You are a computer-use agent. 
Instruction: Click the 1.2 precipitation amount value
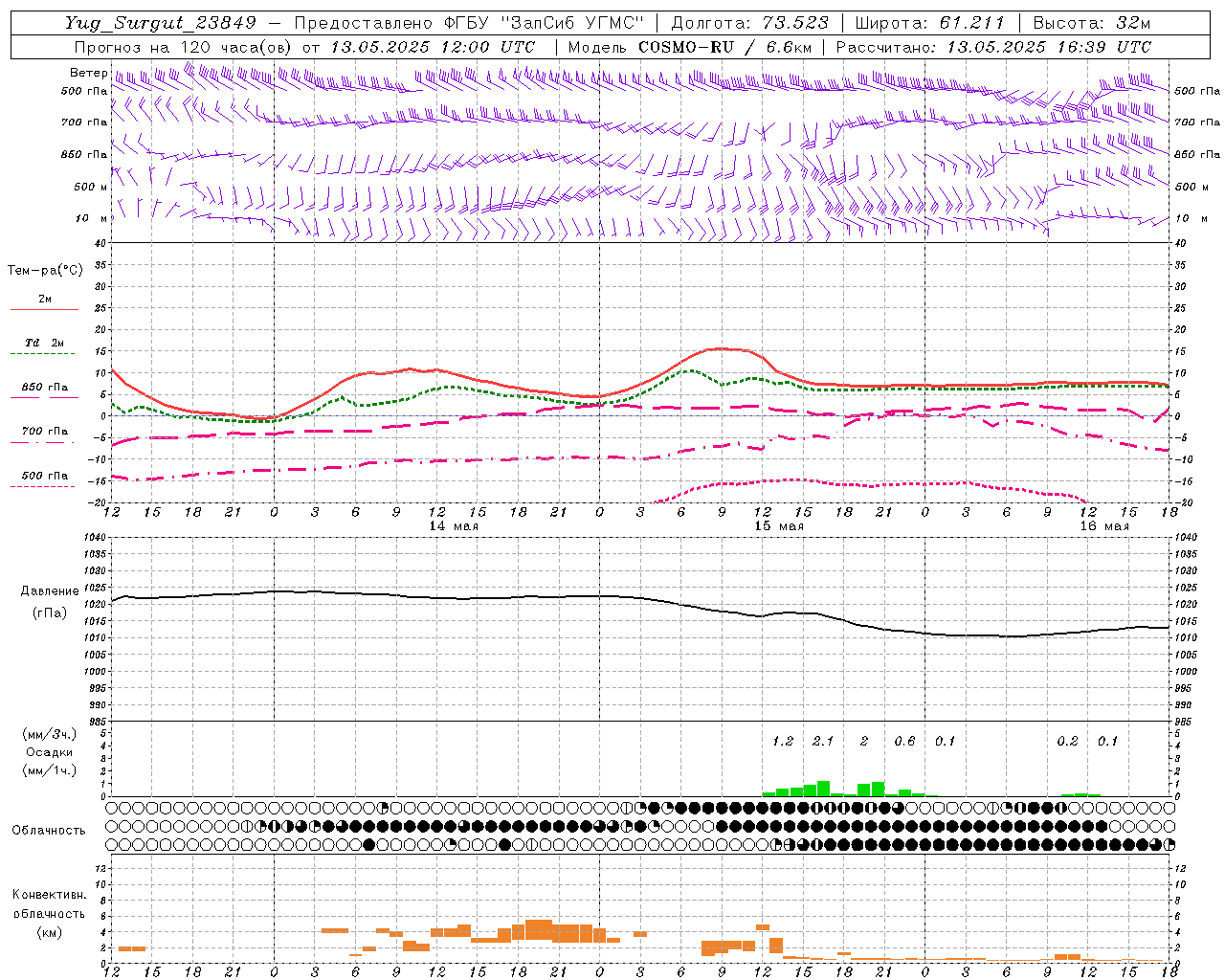click(x=783, y=742)
